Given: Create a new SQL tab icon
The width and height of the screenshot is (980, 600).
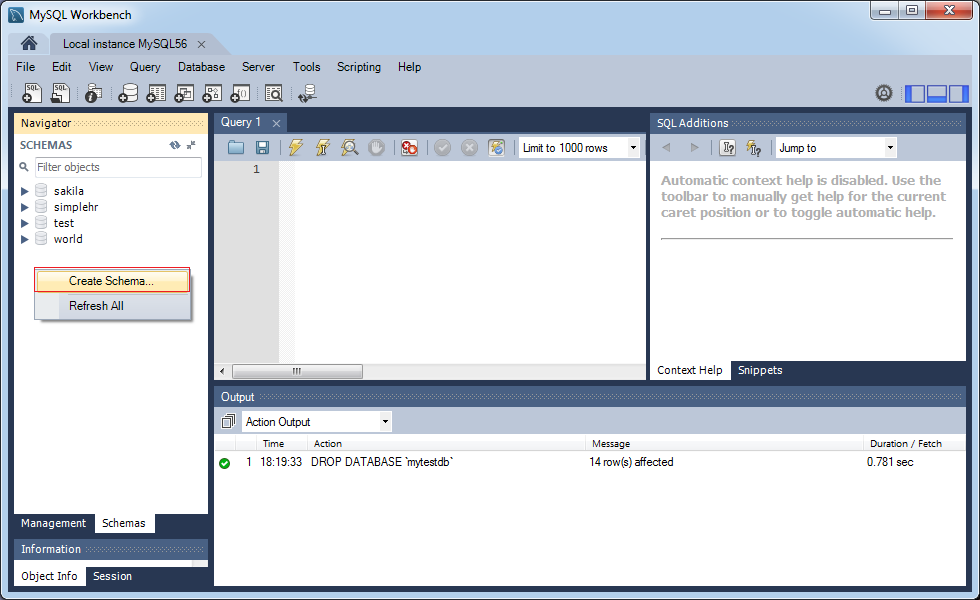Looking at the screenshot, I should [x=31, y=93].
